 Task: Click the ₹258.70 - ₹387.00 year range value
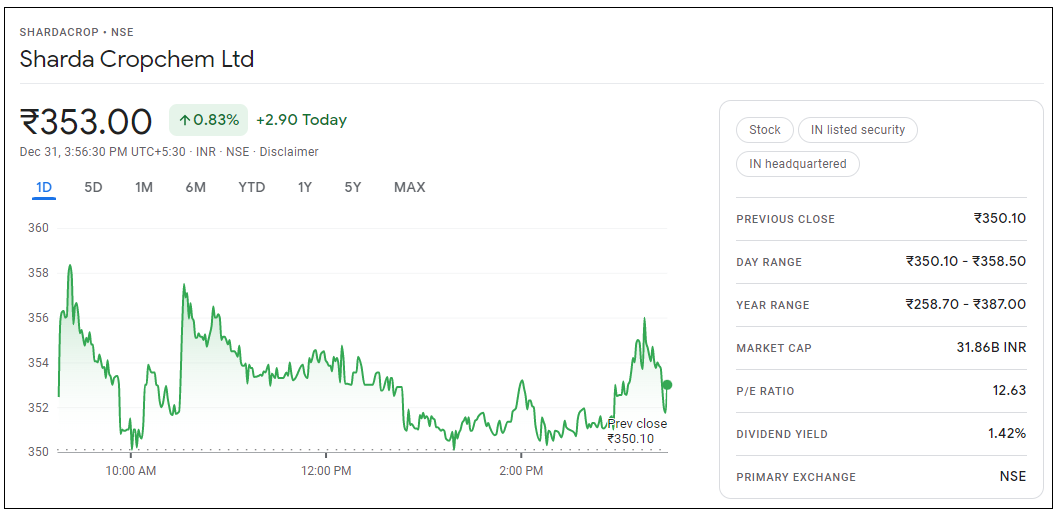[966, 305]
